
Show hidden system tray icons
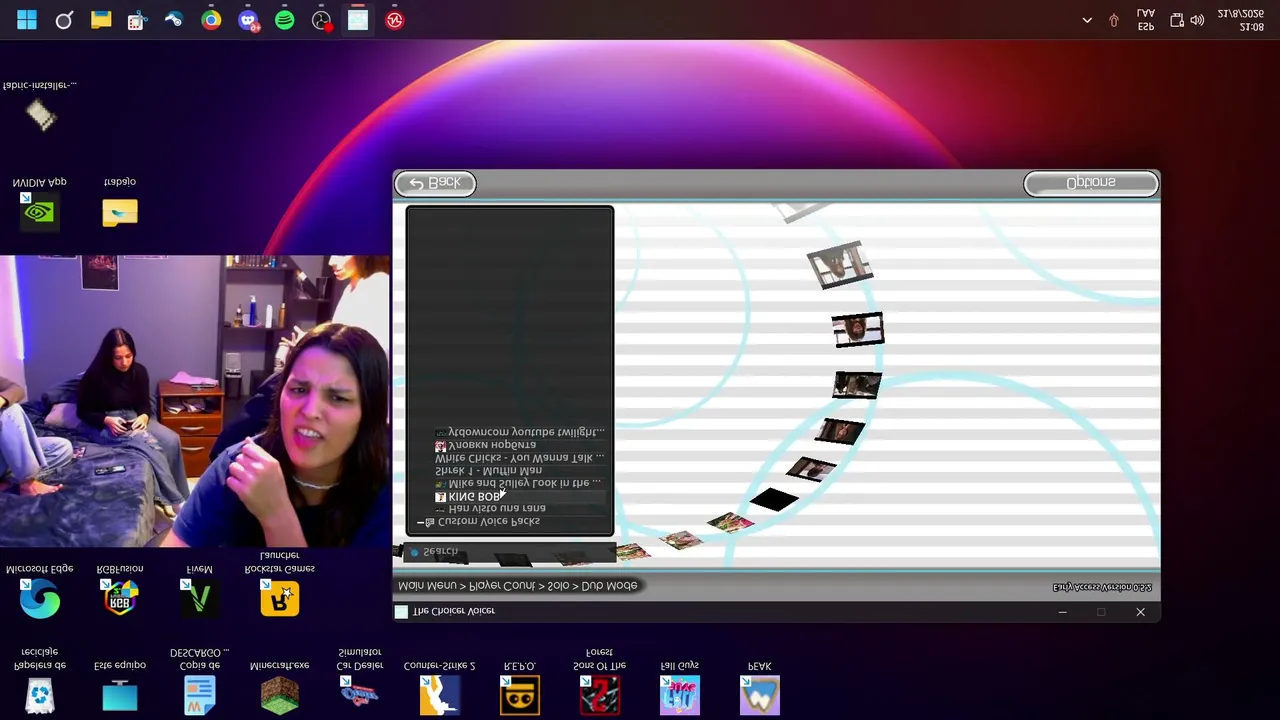click(1087, 20)
